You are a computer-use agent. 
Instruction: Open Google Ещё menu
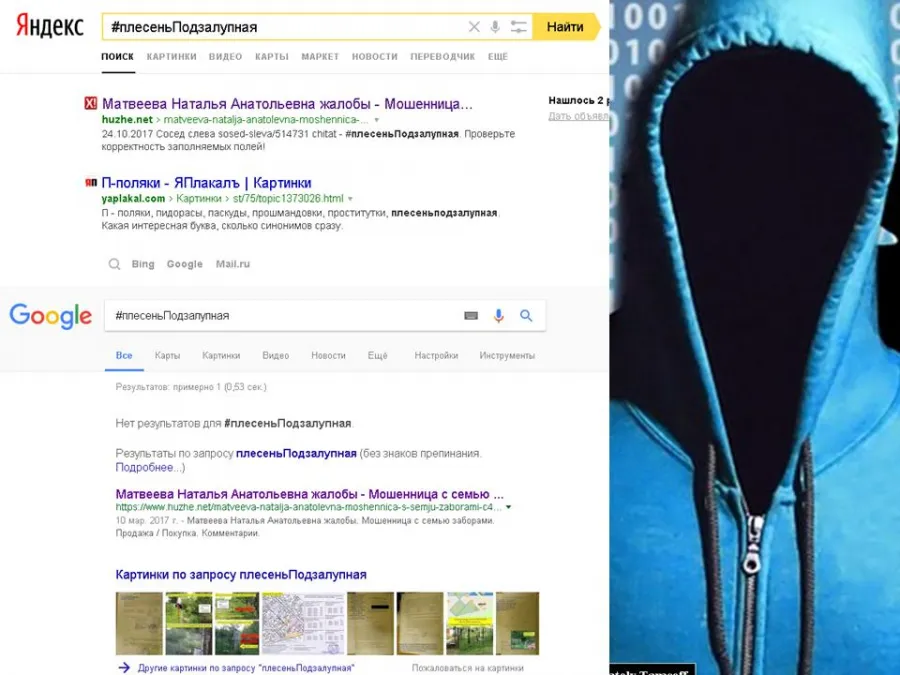coord(378,356)
